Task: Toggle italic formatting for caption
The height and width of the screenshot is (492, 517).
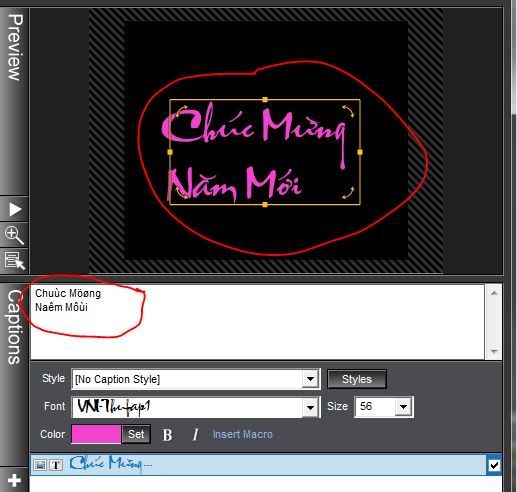Action: click(196, 435)
